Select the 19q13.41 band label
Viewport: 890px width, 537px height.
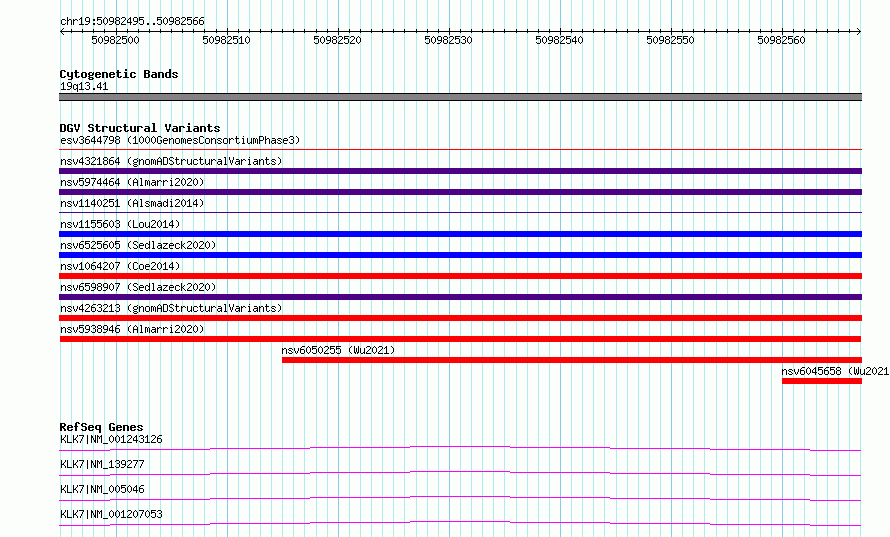84,86
